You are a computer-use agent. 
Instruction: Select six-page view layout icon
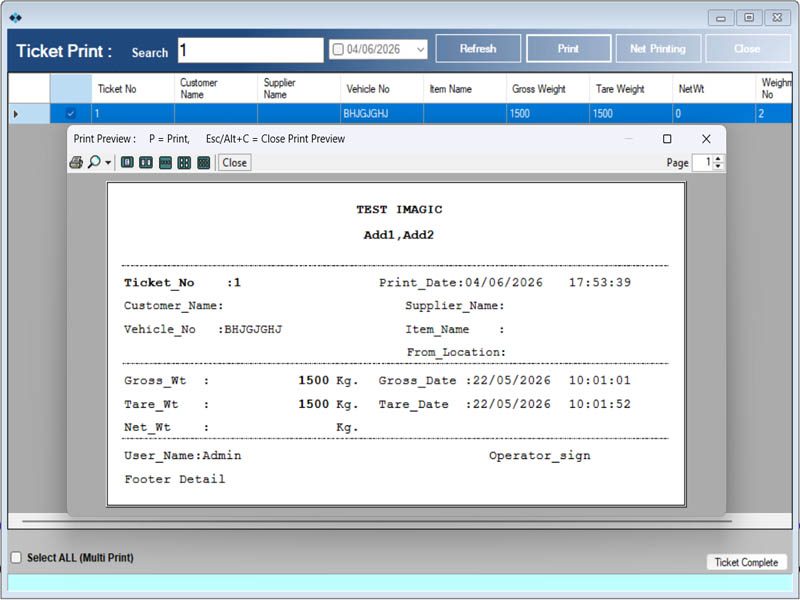(204, 163)
